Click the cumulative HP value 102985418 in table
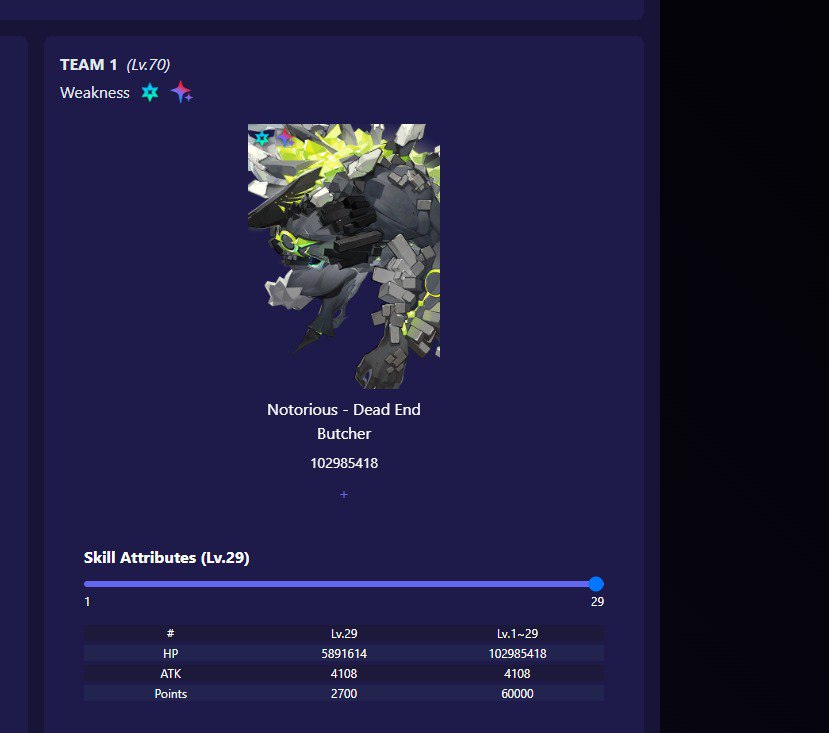 [x=517, y=654]
